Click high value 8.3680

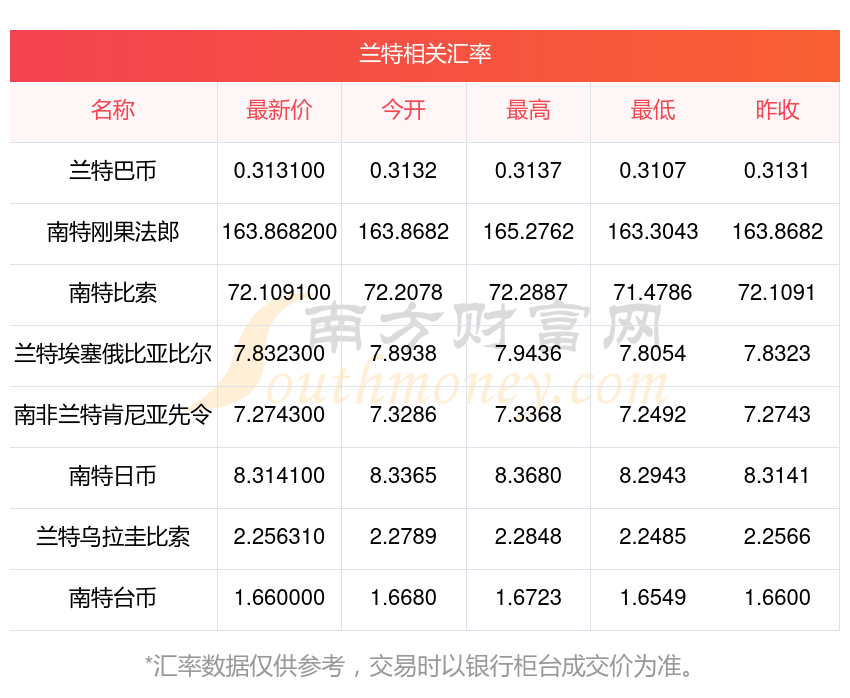(528, 476)
